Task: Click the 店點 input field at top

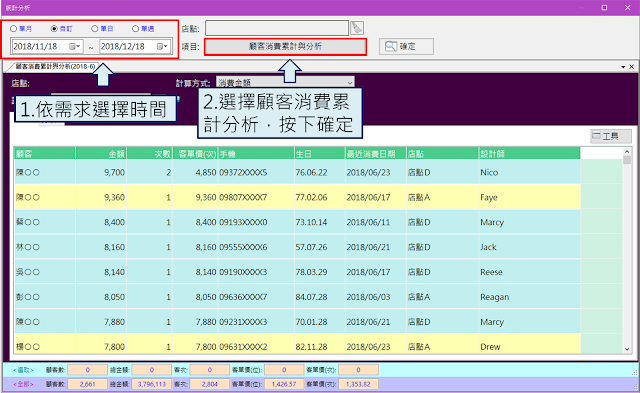Action: point(277,28)
